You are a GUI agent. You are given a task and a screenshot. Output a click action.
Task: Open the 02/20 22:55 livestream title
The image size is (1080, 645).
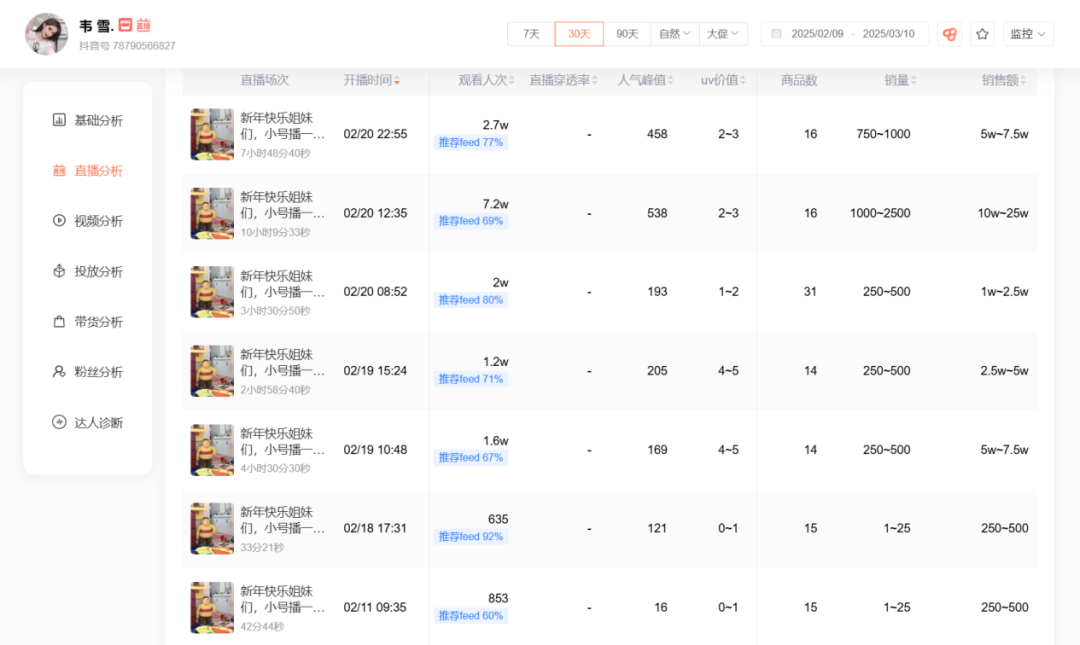pyautogui.click(x=282, y=125)
